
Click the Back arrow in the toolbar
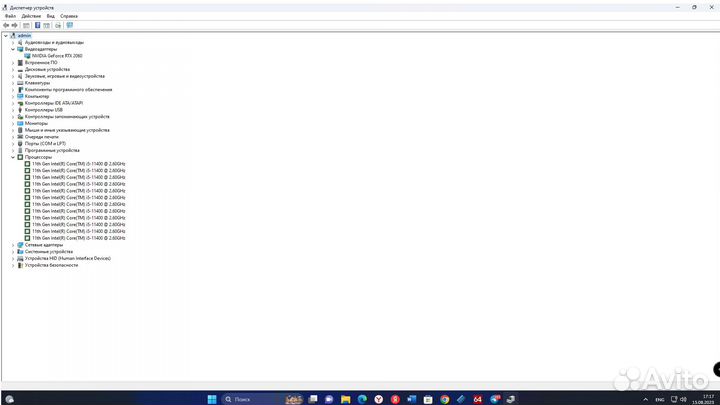(6, 25)
